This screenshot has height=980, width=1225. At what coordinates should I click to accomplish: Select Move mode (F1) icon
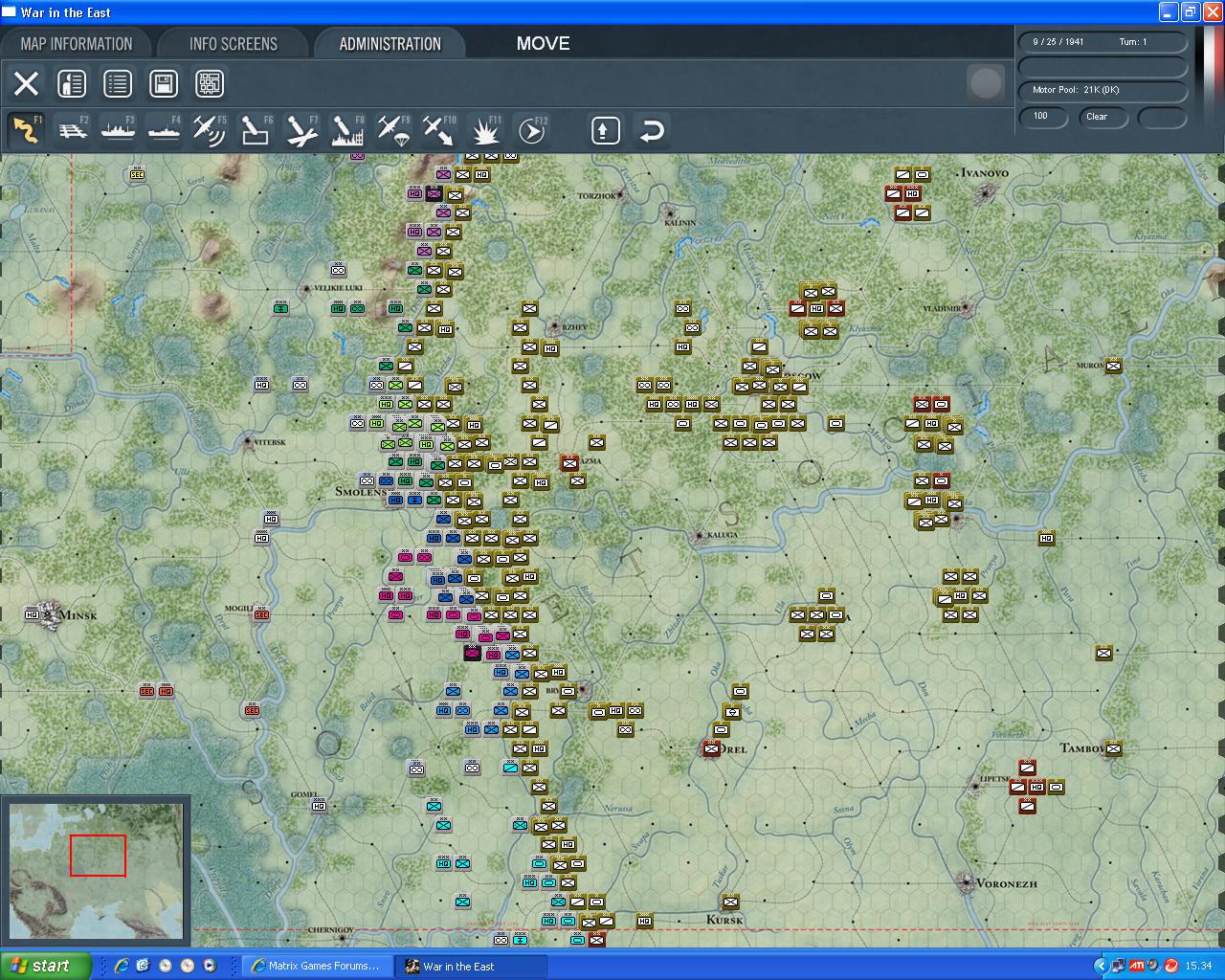[27, 130]
